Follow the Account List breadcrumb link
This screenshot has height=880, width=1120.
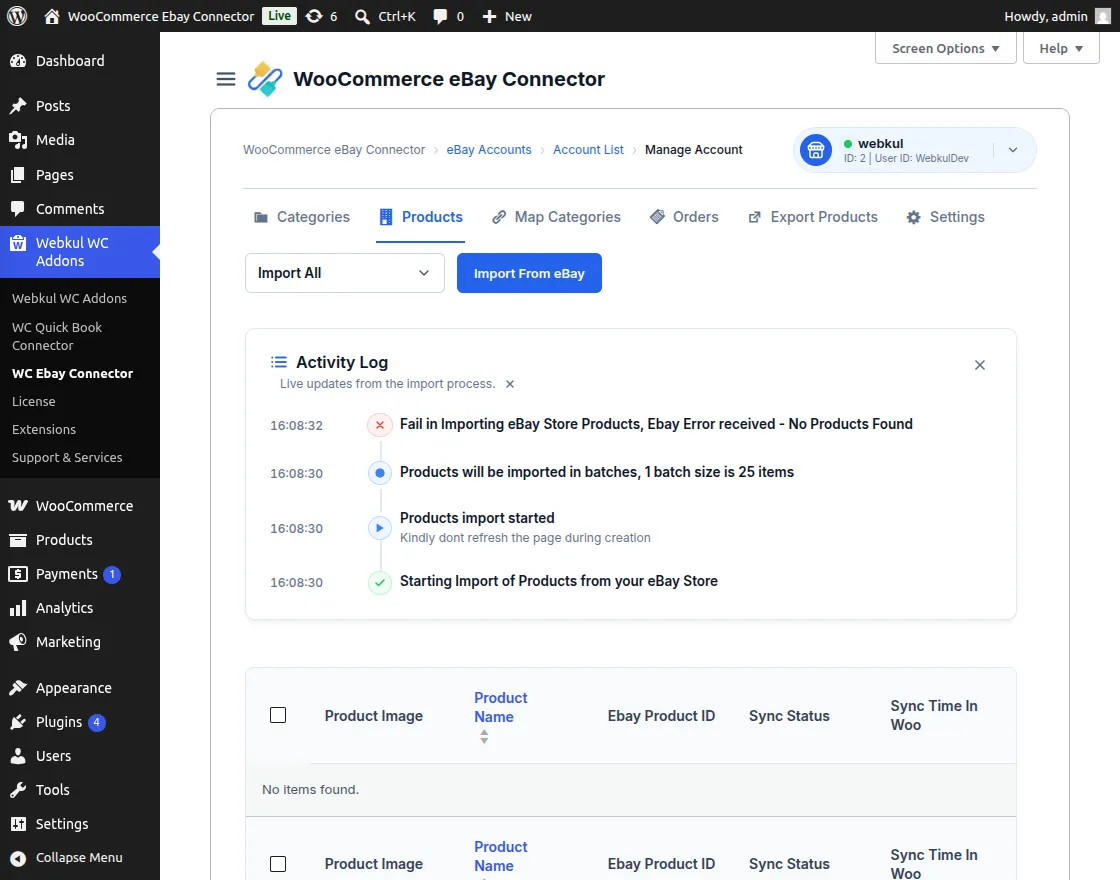click(x=588, y=150)
